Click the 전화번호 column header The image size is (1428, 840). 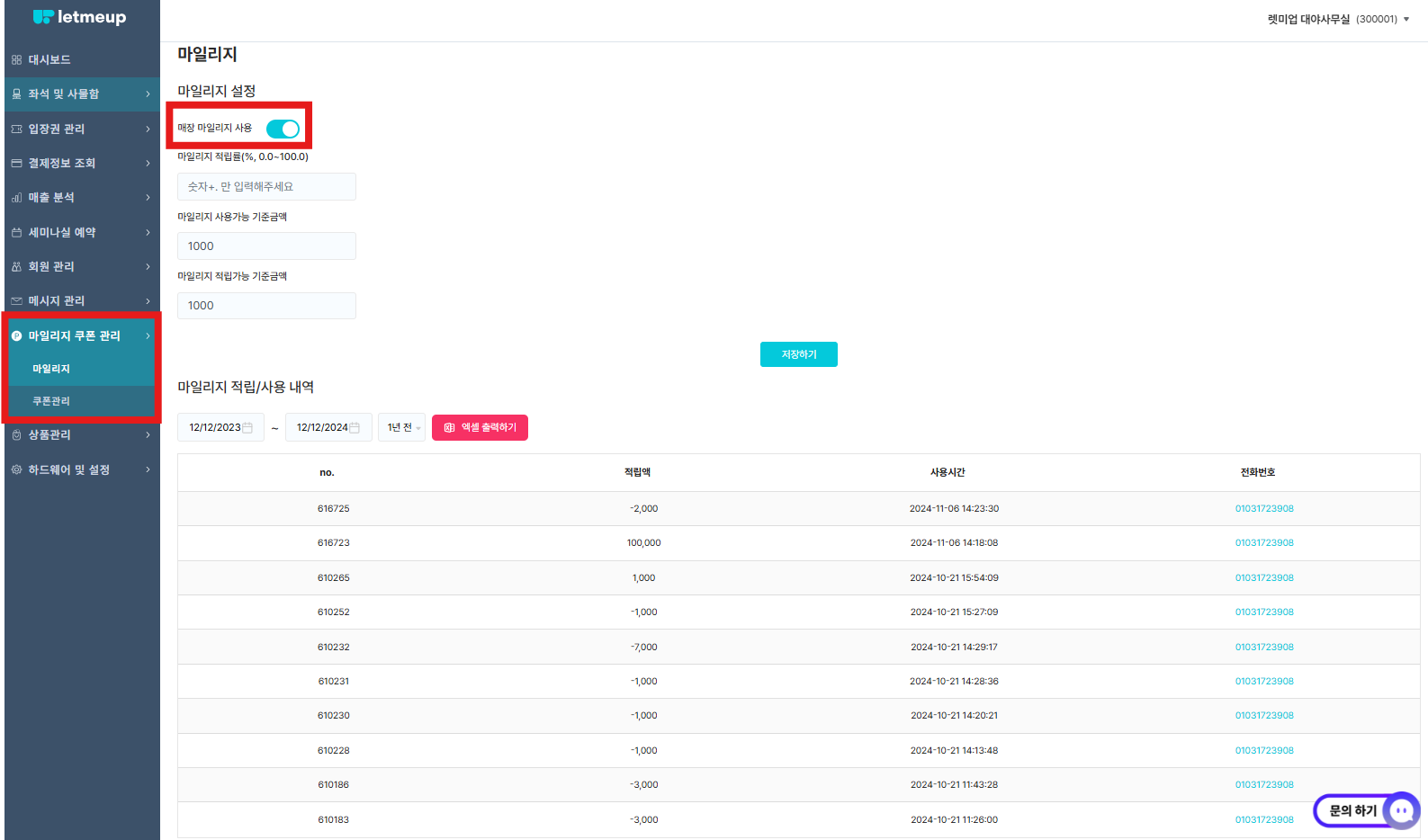coord(1258,473)
